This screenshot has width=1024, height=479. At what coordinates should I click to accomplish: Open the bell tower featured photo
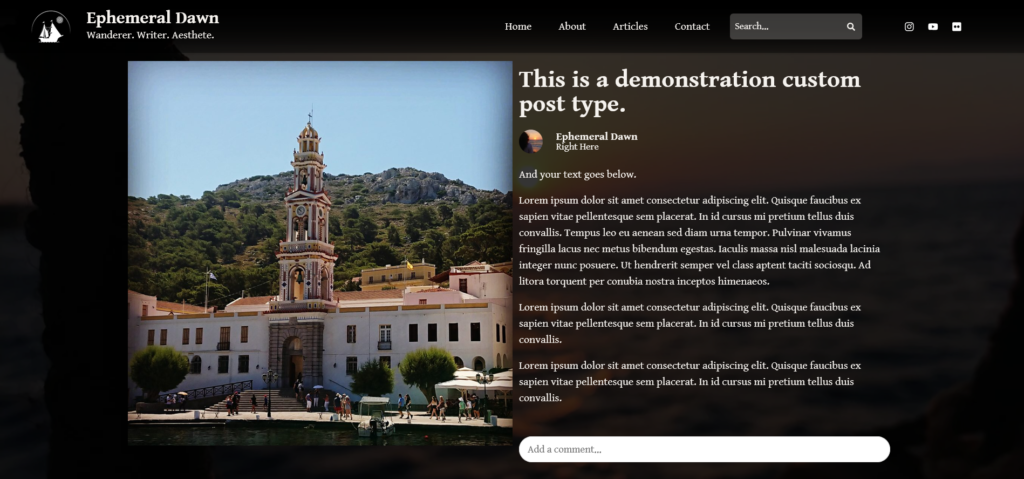coord(320,253)
